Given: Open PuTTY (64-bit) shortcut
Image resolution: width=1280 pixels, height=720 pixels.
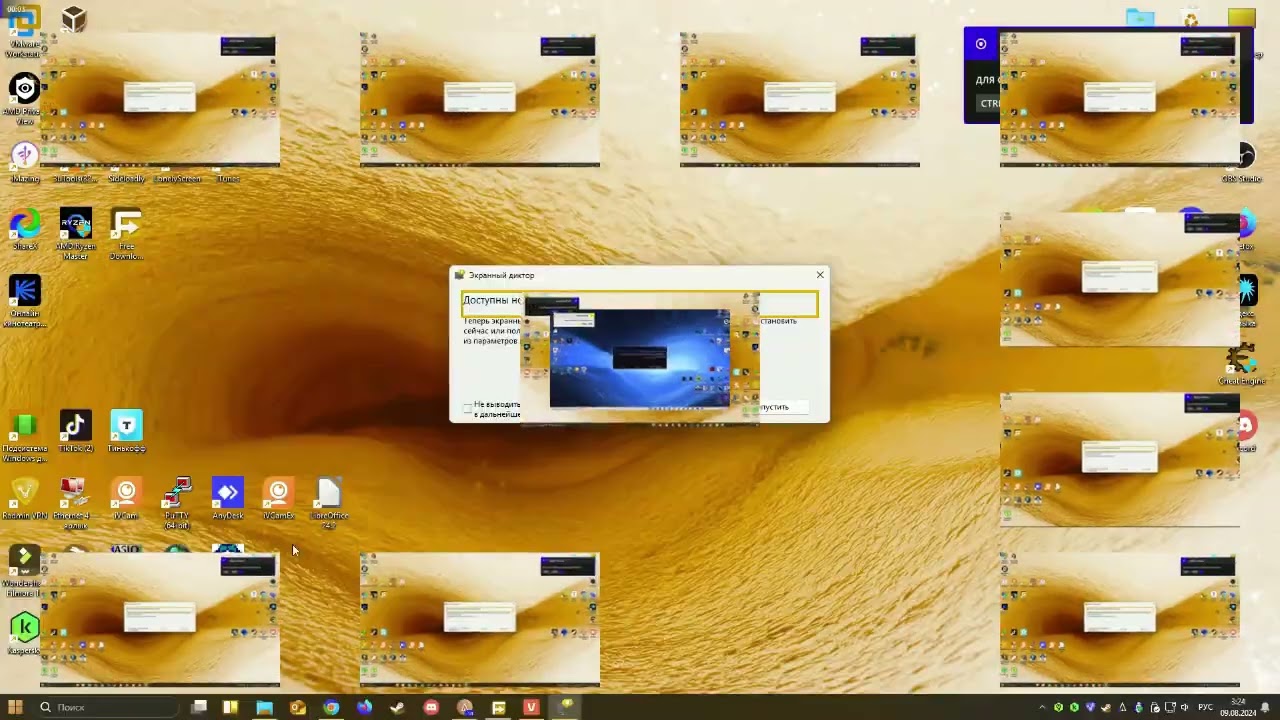Looking at the screenshot, I should click(x=177, y=503).
